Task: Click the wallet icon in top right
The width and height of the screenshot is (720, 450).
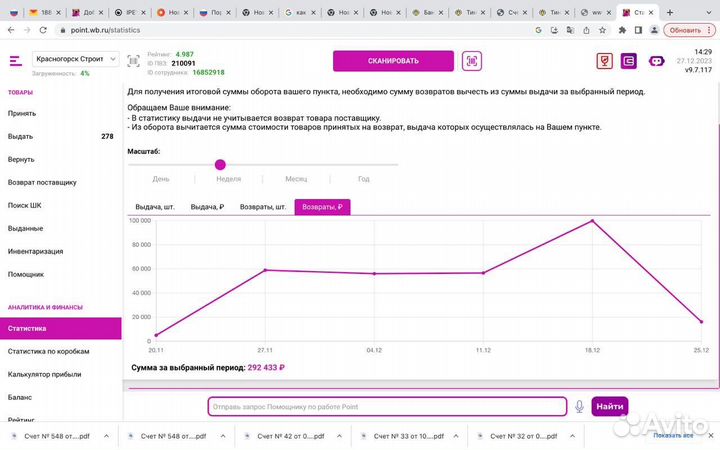Action: pos(629,60)
